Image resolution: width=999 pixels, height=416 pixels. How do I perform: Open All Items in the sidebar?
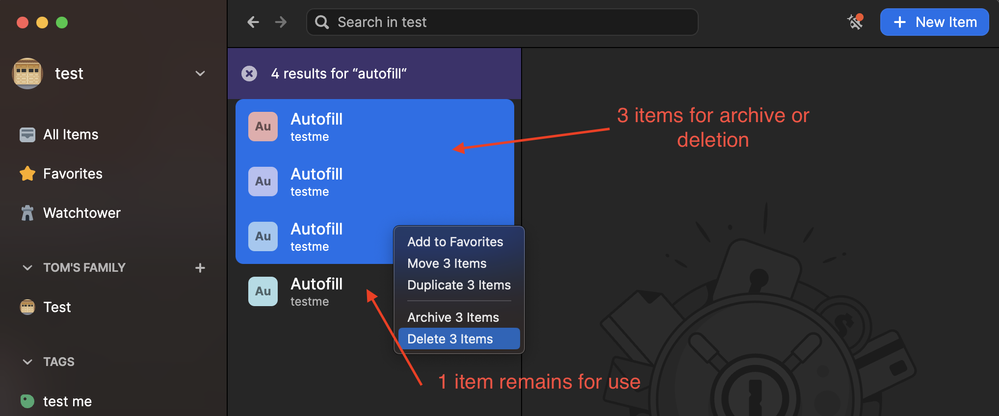pos(70,134)
